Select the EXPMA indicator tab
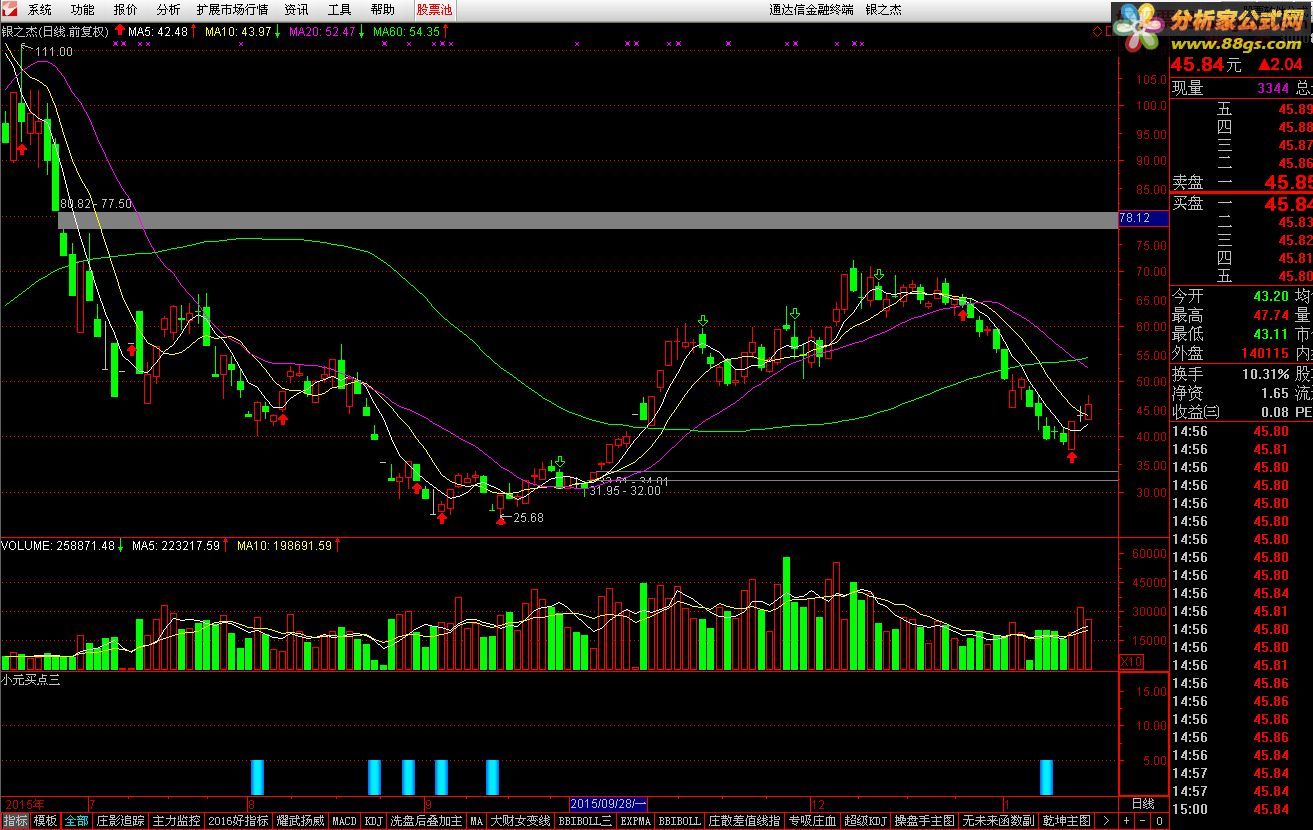Image resolution: width=1313 pixels, height=830 pixels. 635,821
